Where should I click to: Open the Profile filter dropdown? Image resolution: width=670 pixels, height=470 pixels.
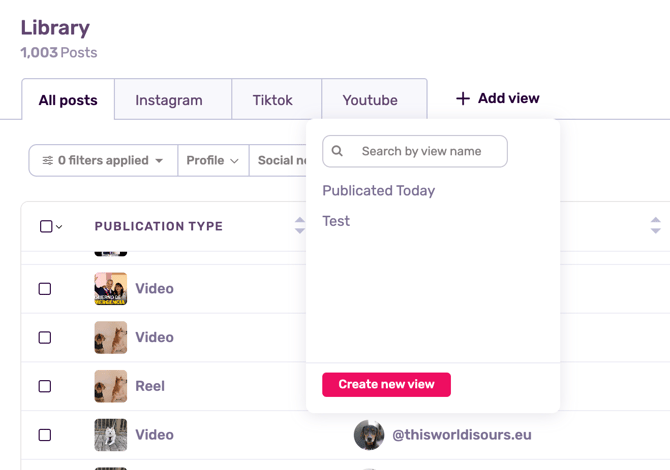[213, 160]
